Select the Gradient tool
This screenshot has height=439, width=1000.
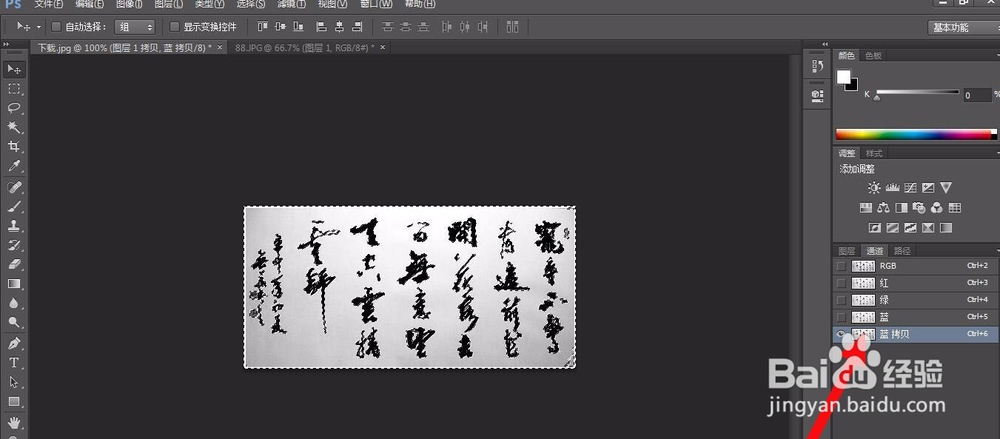pos(14,284)
